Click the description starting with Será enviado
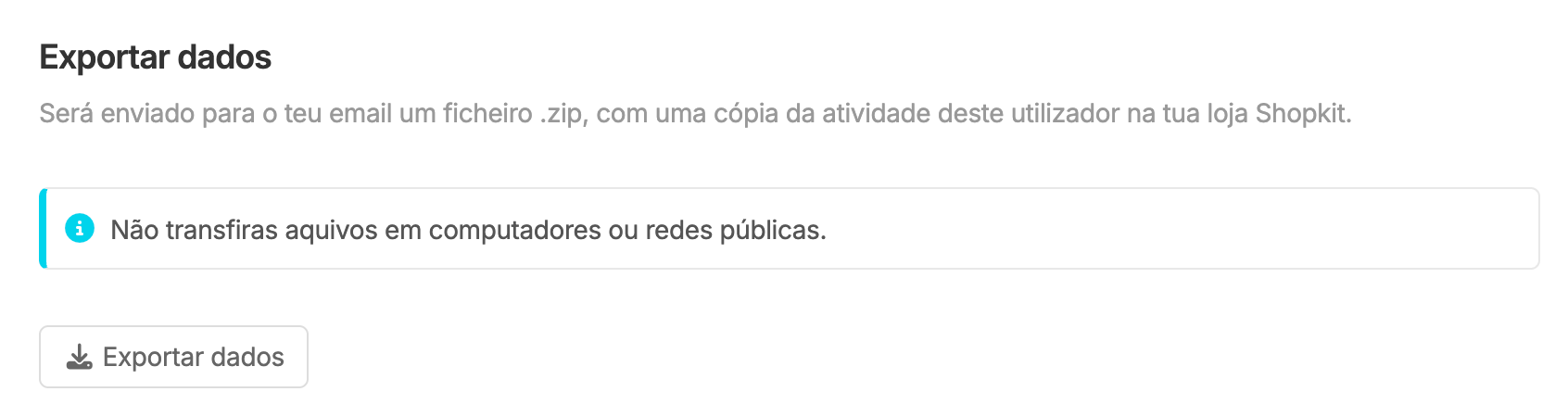The width and height of the screenshot is (1568, 417). [695, 114]
